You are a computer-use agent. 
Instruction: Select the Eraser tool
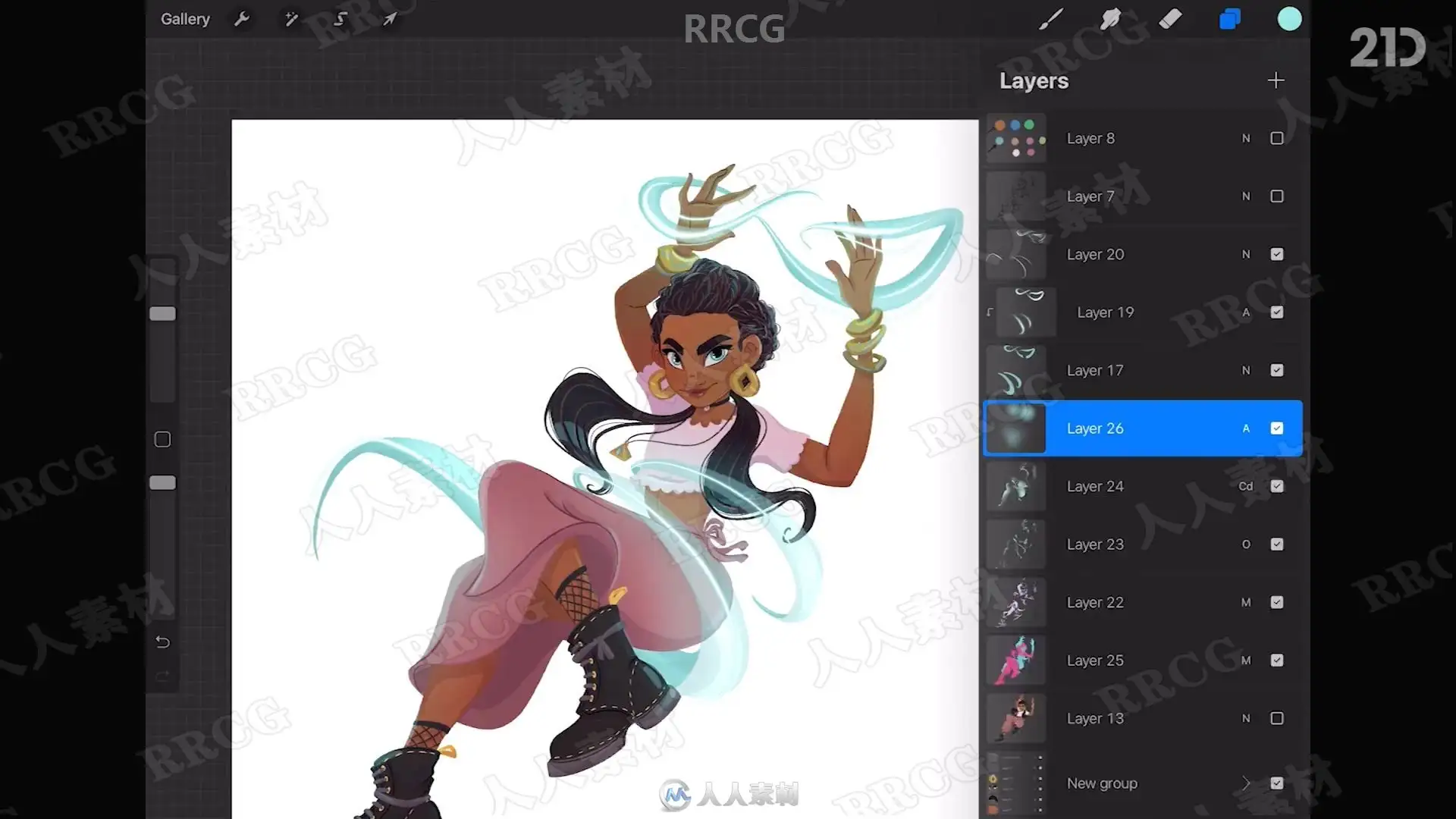pyautogui.click(x=1170, y=19)
